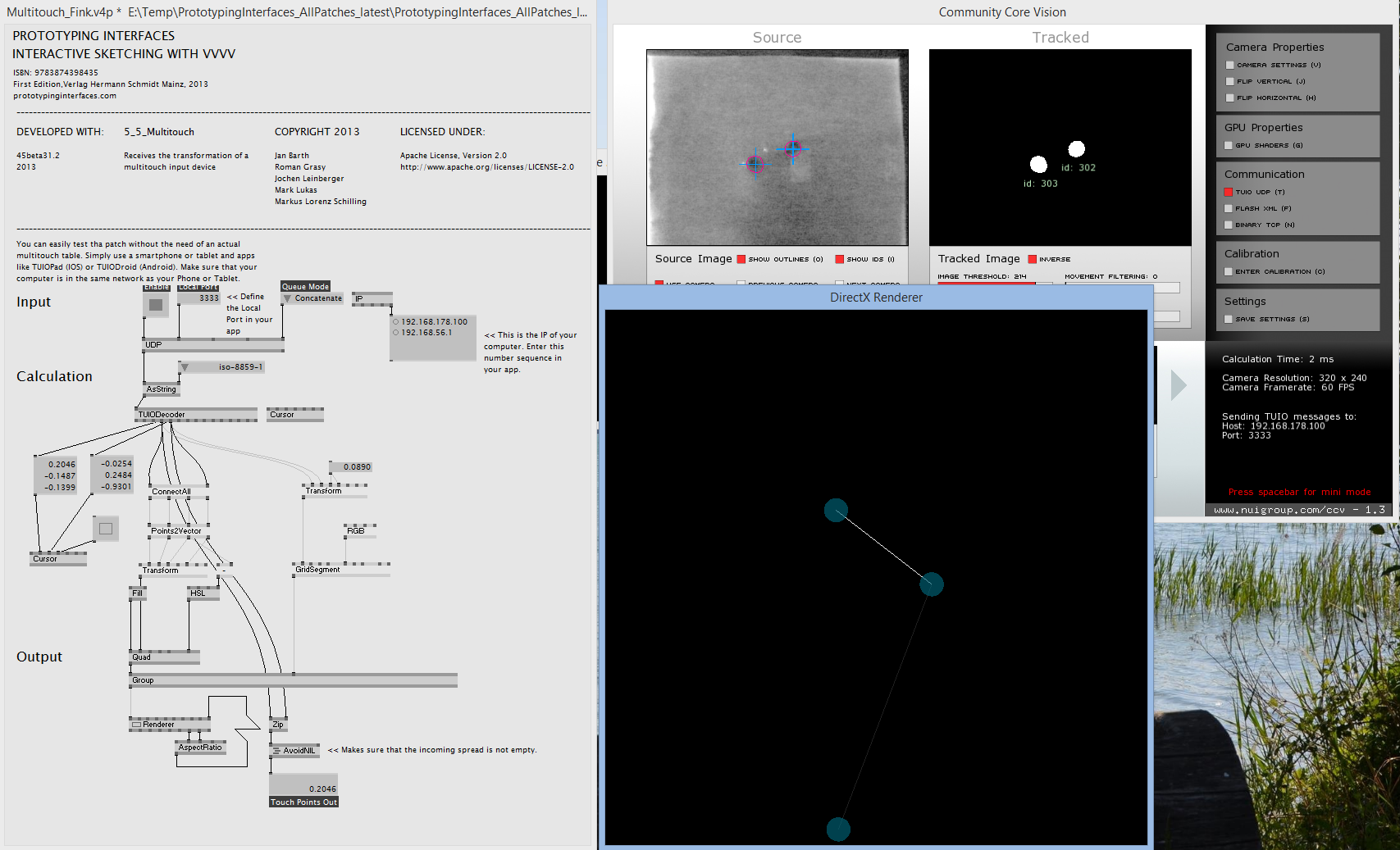This screenshot has height=850, width=1400.
Task: Click the DirectX Renderer title bar
Action: pyautogui.click(x=875, y=298)
